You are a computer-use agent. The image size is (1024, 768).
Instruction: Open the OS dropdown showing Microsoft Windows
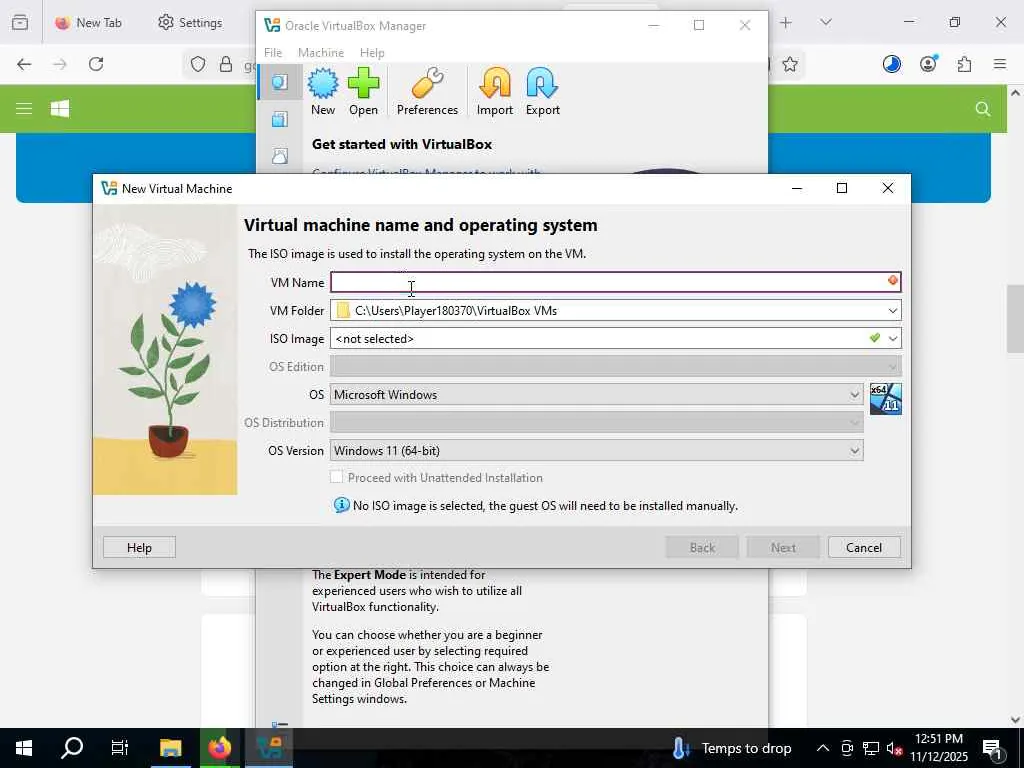[597, 394]
